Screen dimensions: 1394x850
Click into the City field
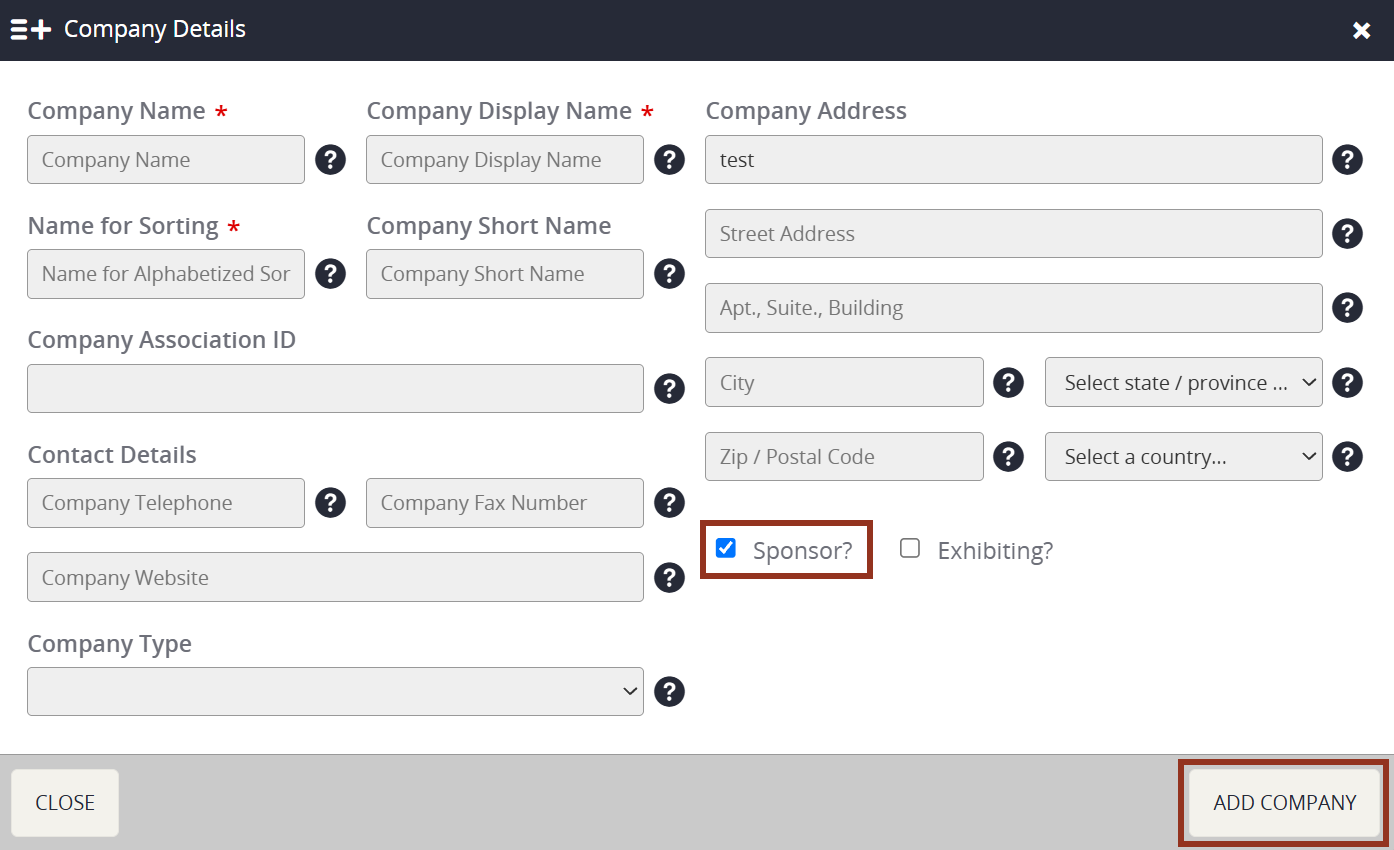coord(844,382)
